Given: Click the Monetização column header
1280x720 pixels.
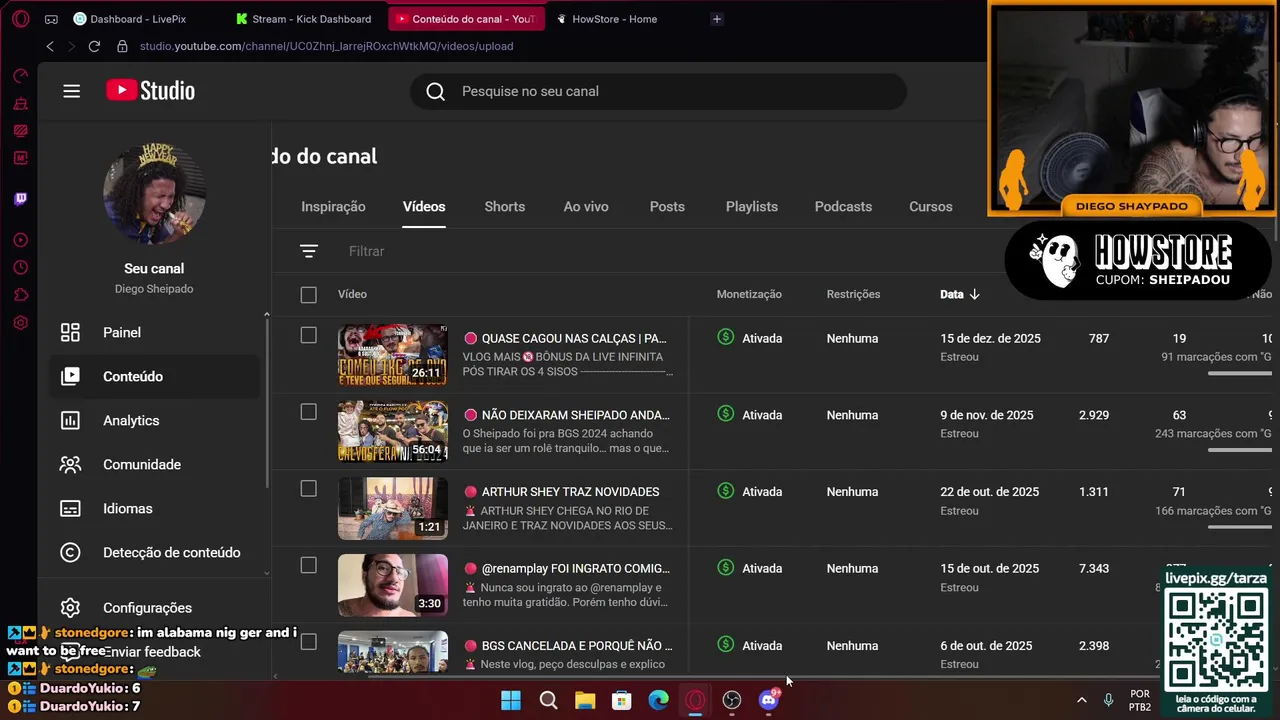Looking at the screenshot, I should [749, 294].
